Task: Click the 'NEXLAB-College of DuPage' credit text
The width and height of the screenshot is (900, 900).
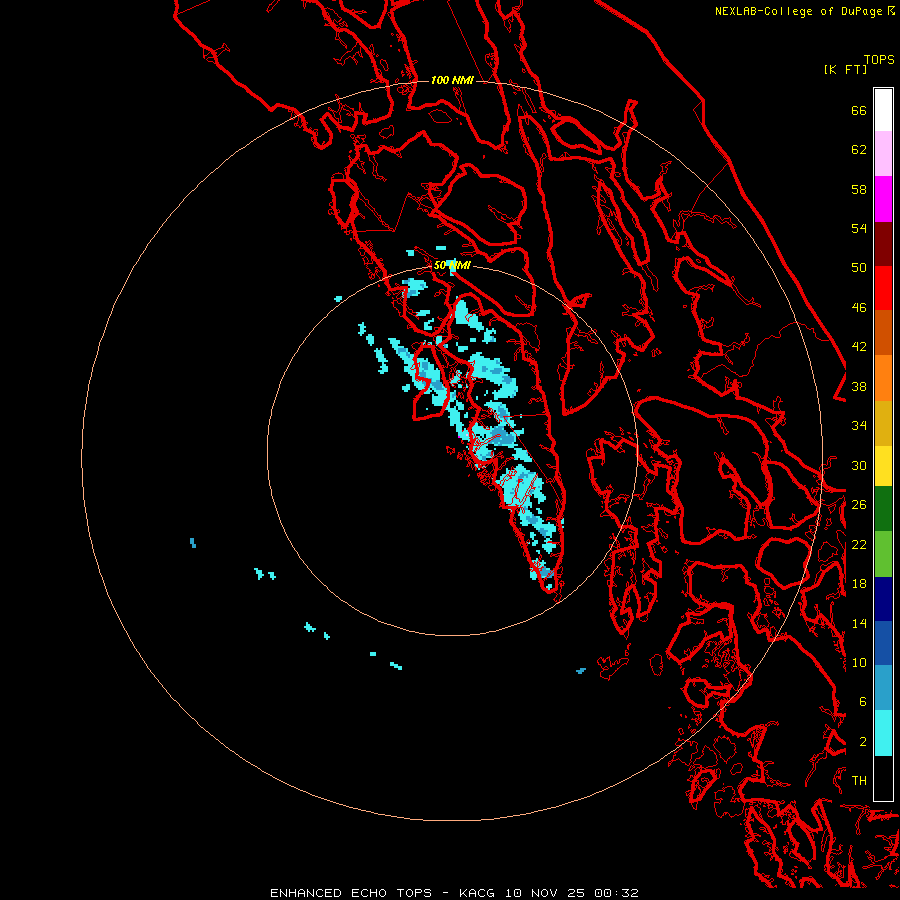Action: (x=801, y=11)
